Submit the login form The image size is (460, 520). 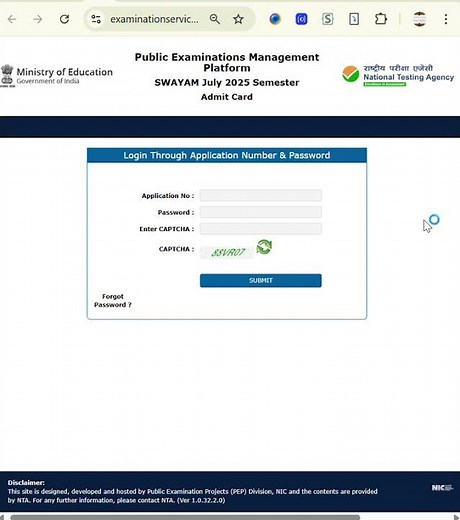coord(261,280)
